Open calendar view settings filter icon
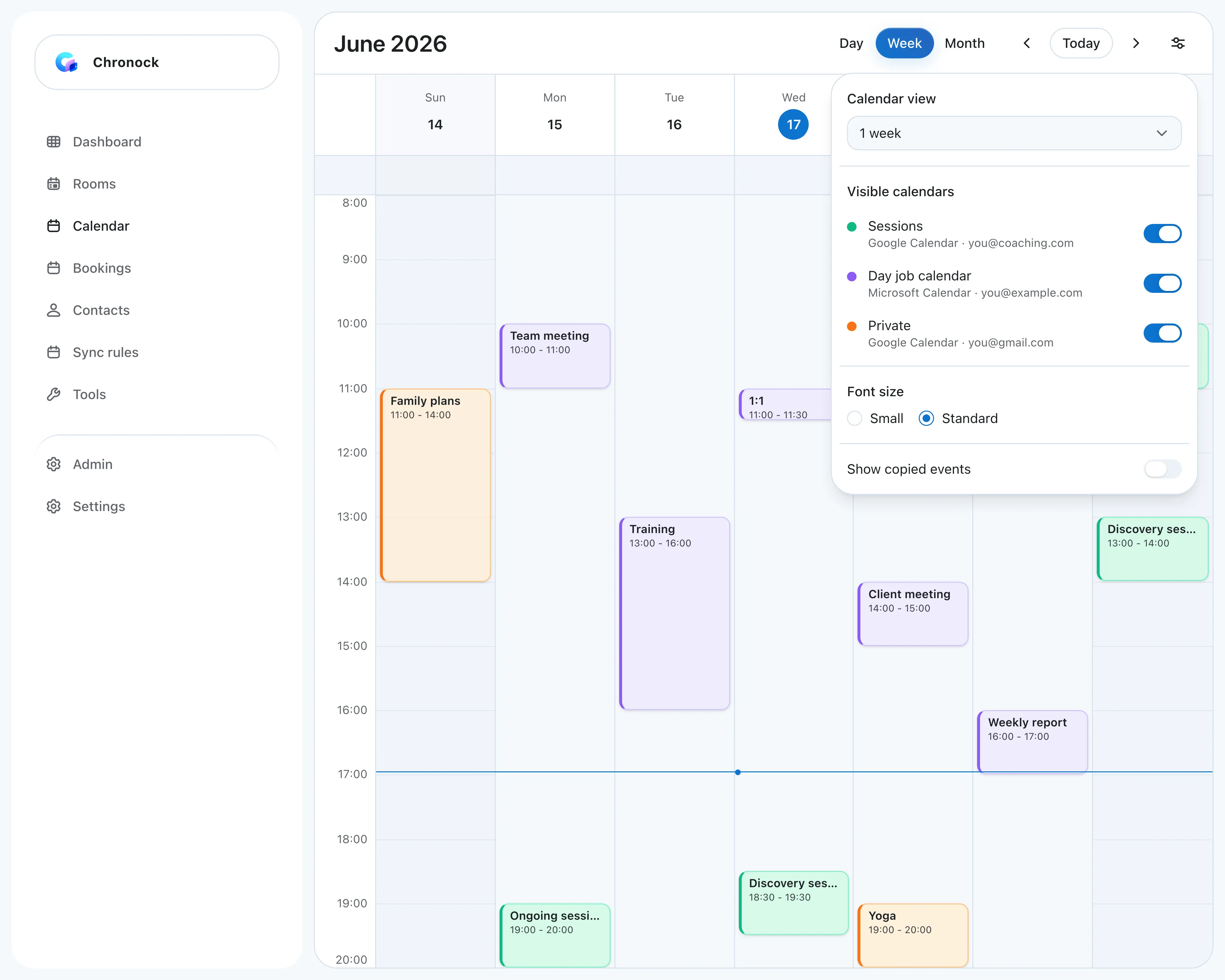The image size is (1225, 980). coord(1177,43)
